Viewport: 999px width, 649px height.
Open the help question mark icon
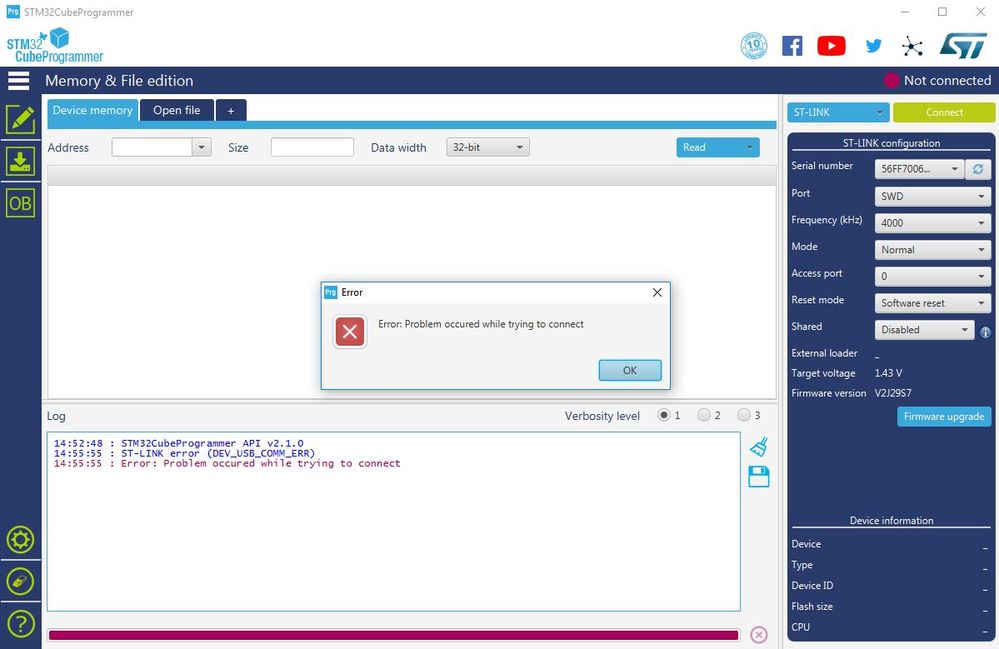coord(20,624)
